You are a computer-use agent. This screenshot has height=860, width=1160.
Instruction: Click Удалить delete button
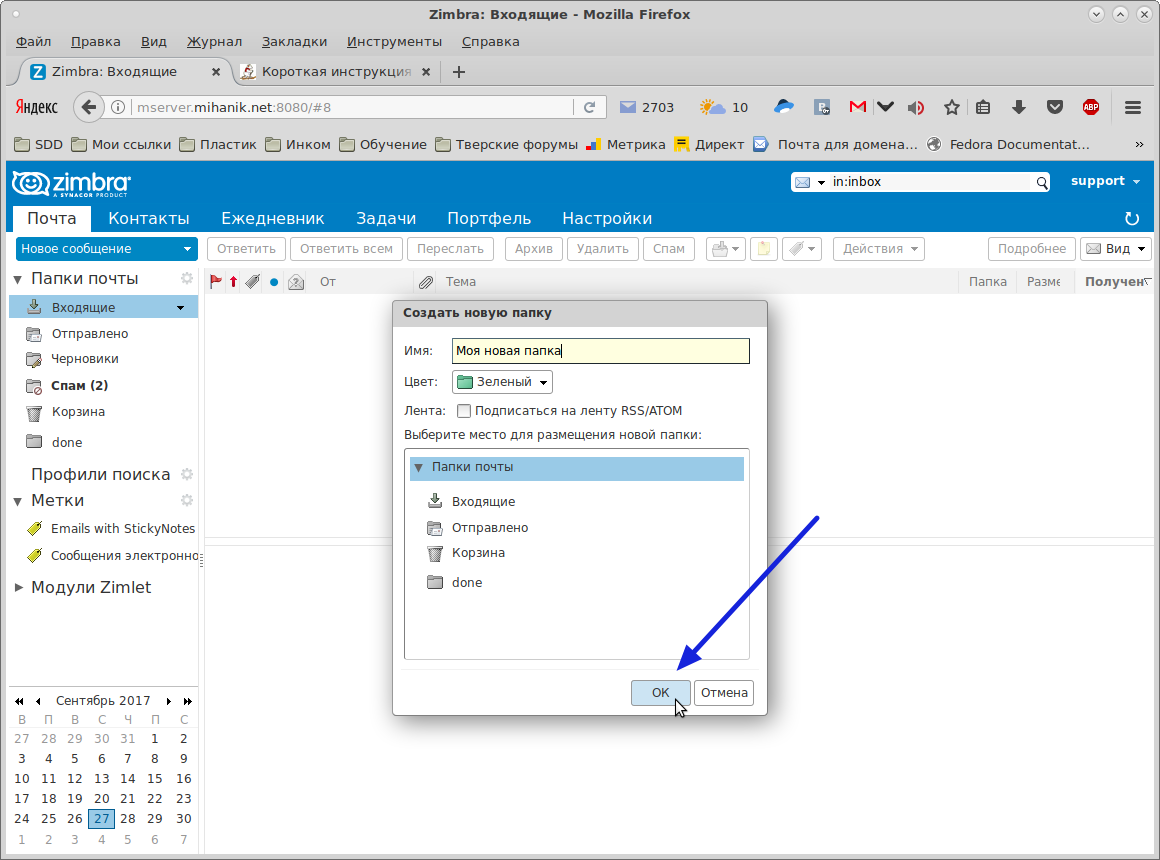pos(603,249)
